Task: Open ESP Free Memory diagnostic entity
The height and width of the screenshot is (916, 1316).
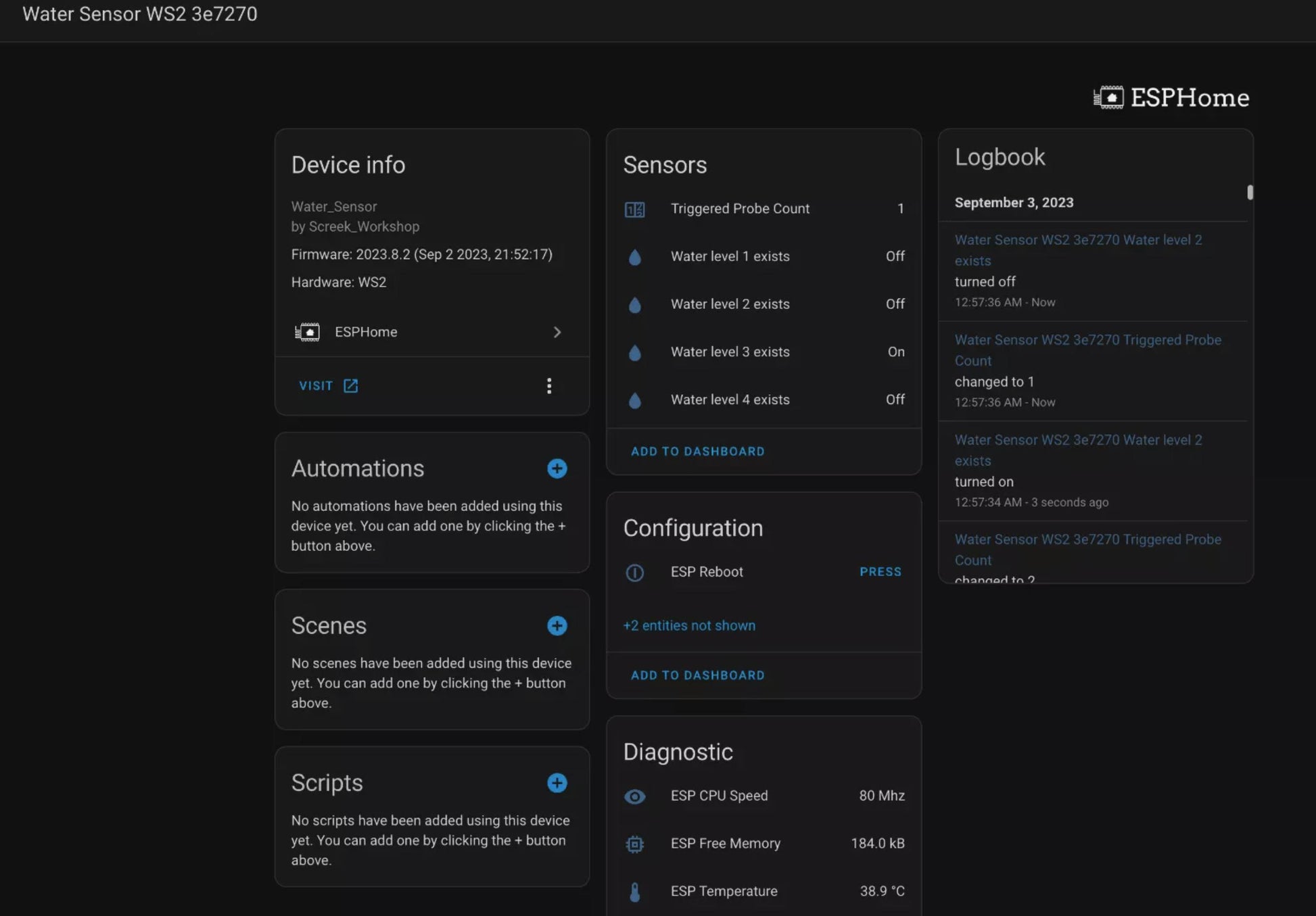Action: click(x=764, y=844)
